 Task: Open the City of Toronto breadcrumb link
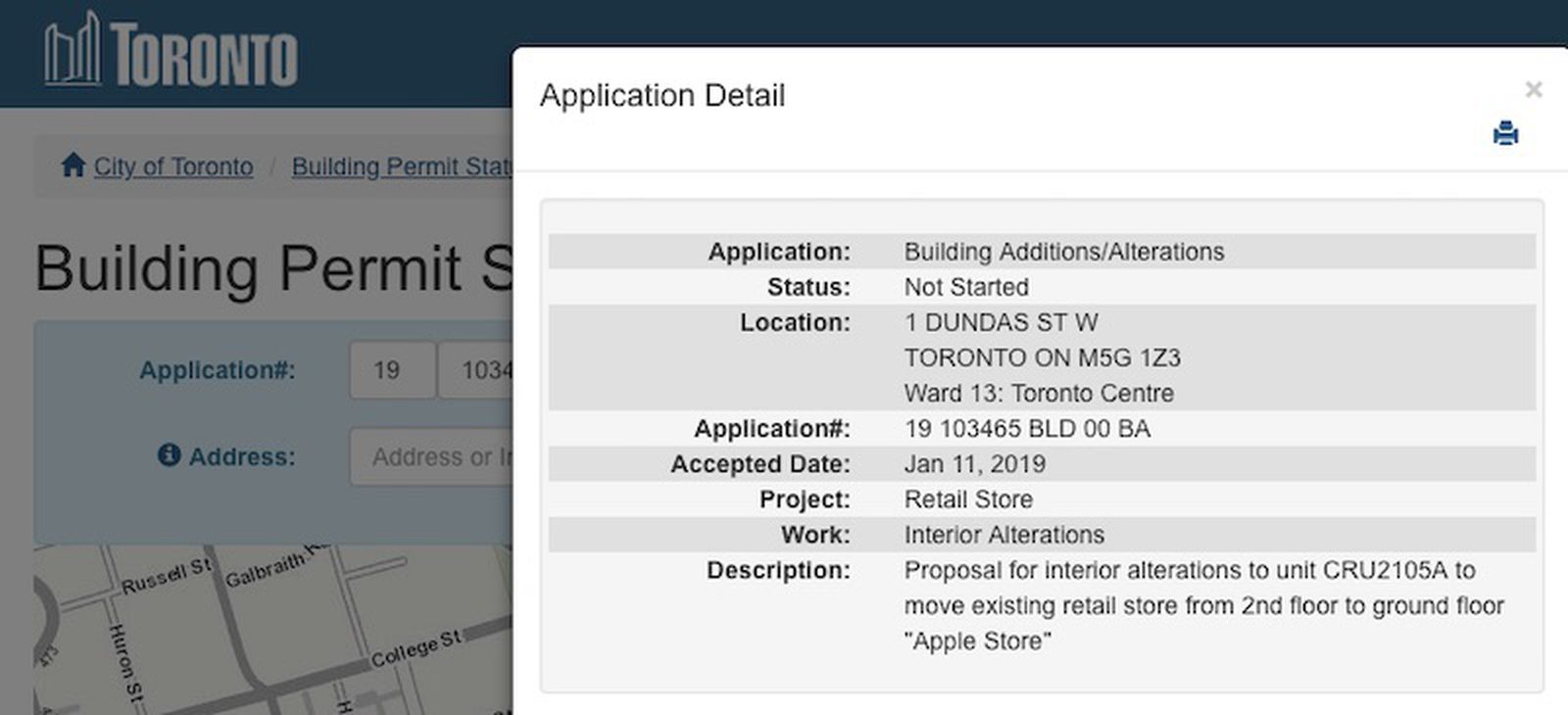(x=172, y=167)
